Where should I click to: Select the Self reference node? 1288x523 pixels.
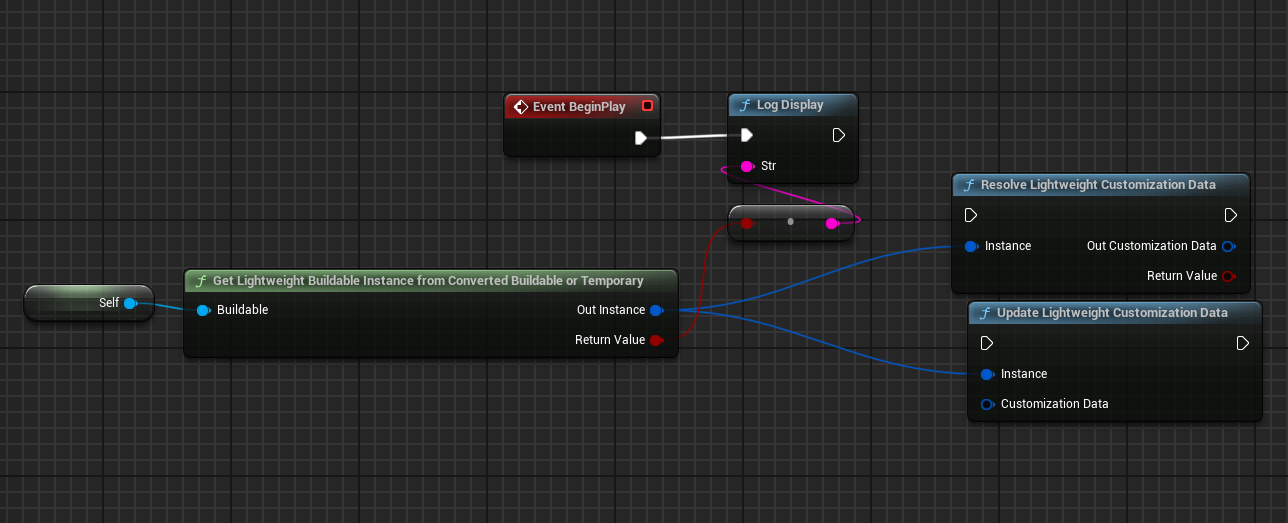(89, 303)
